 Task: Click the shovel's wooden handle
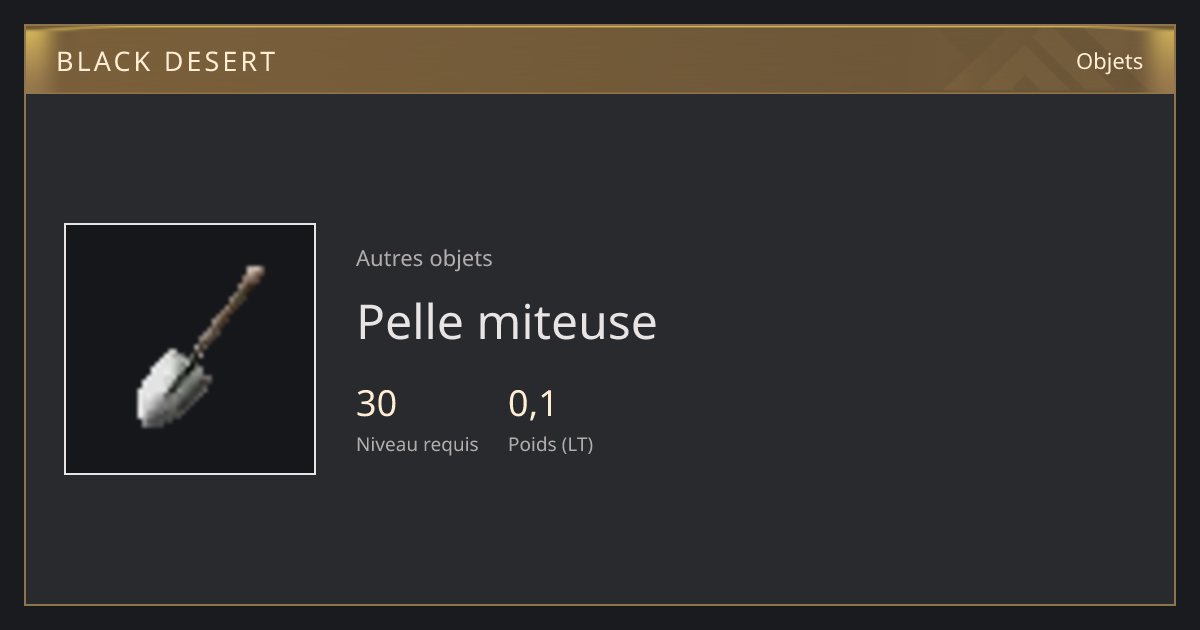230,310
